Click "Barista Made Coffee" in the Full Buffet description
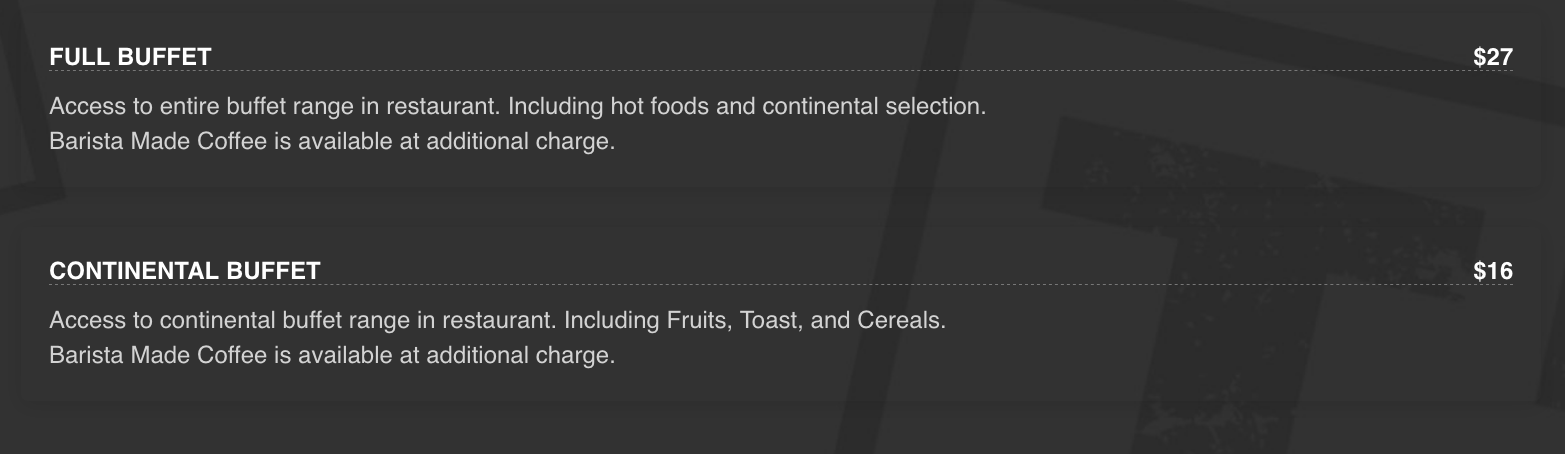Screen dimensions: 1565x454 point(158,141)
